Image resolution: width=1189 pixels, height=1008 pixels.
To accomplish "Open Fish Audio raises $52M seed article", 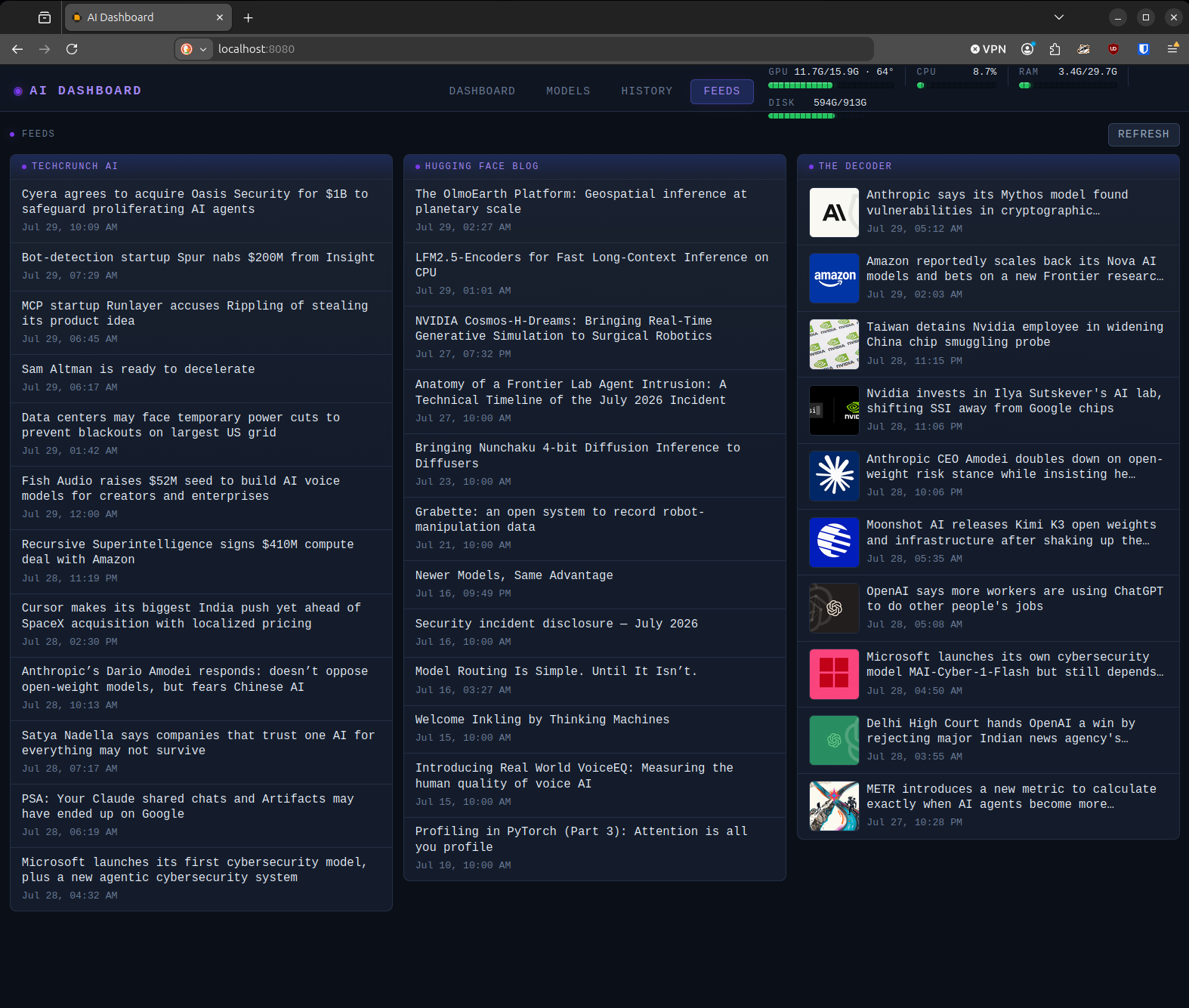I will pyautogui.click(x=201, y=498).
